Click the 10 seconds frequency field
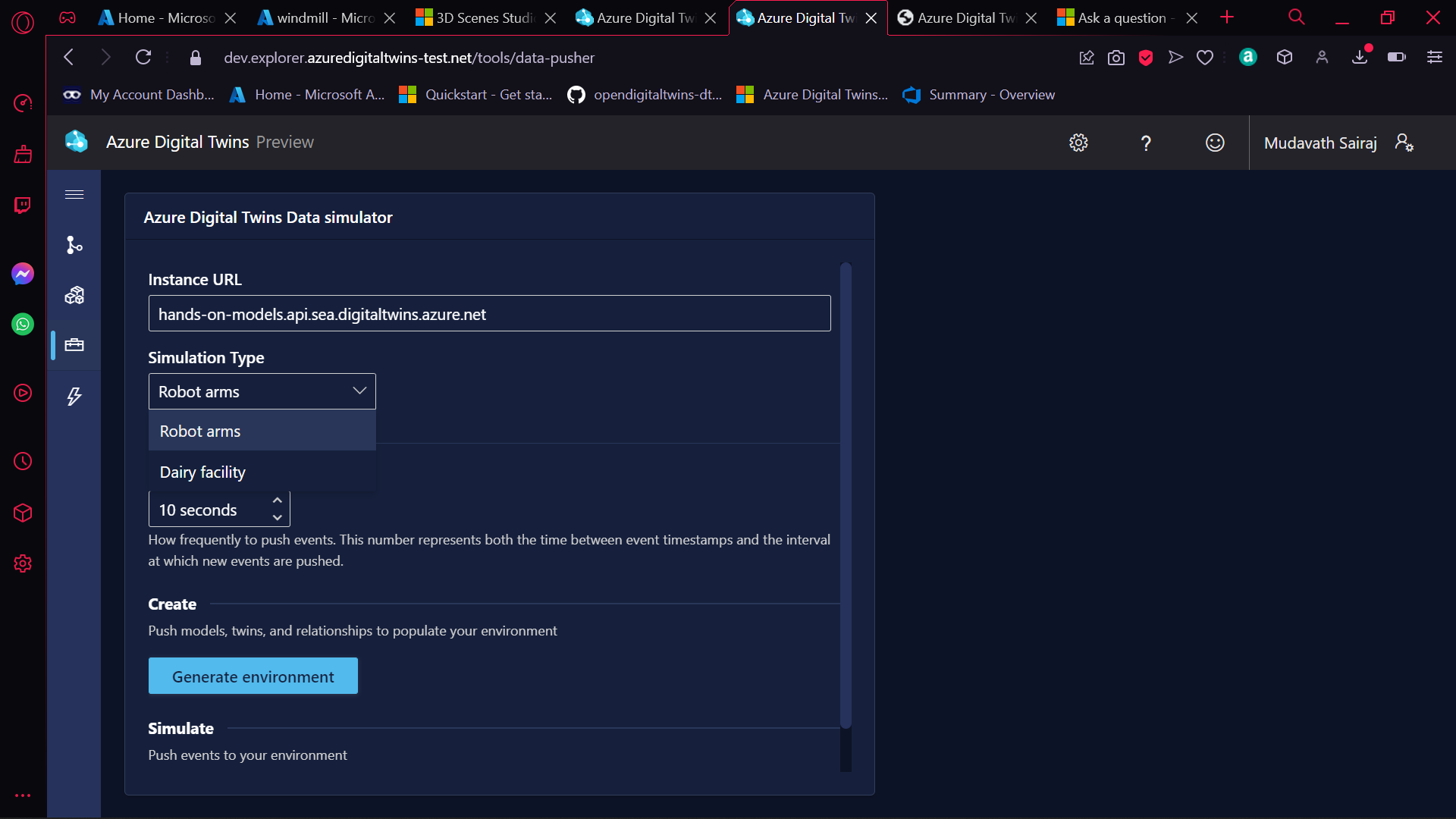1456x819 pixels. pyautogui.click(x=219, y=510)
